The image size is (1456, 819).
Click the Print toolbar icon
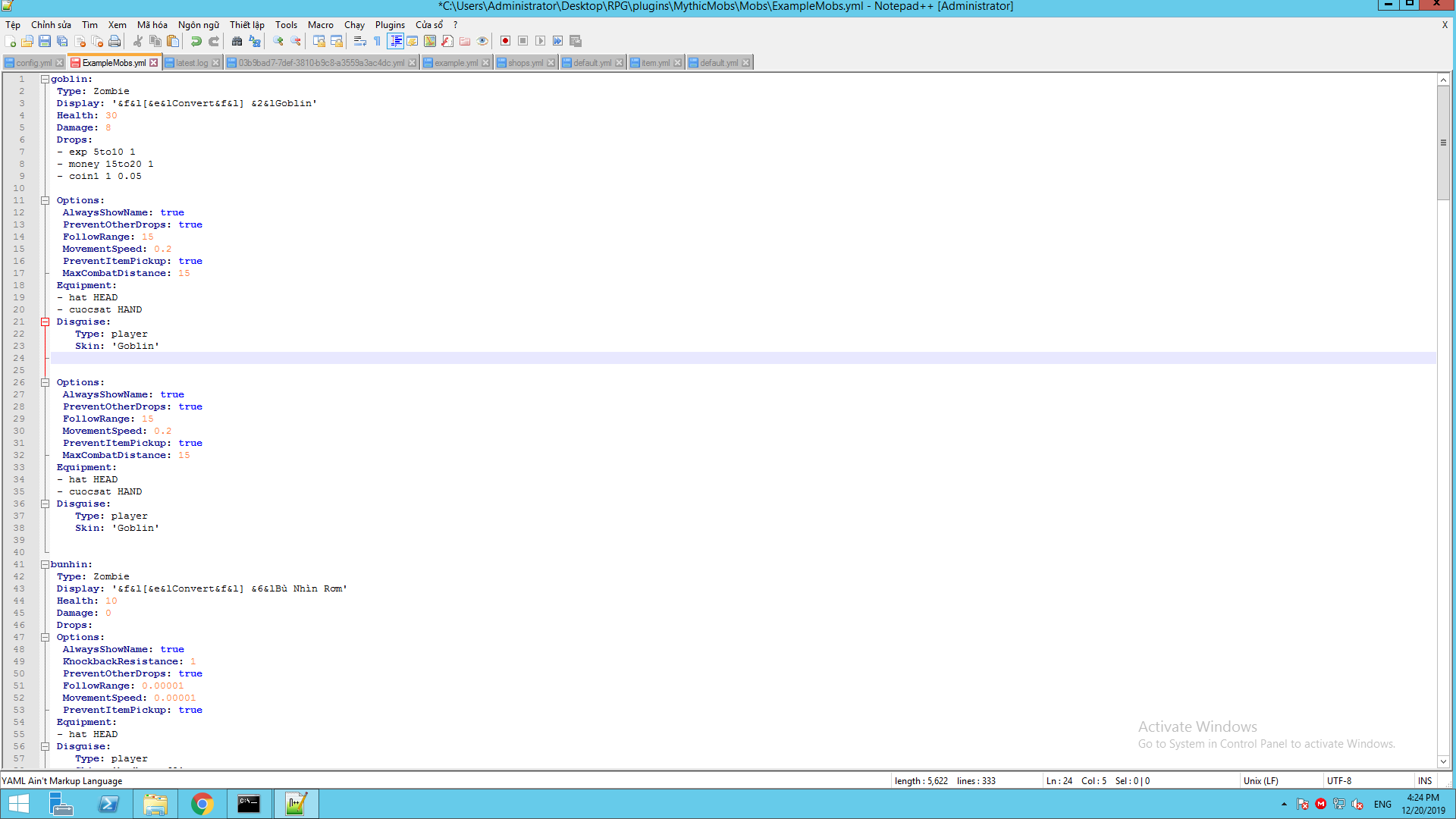click(115, 41)
